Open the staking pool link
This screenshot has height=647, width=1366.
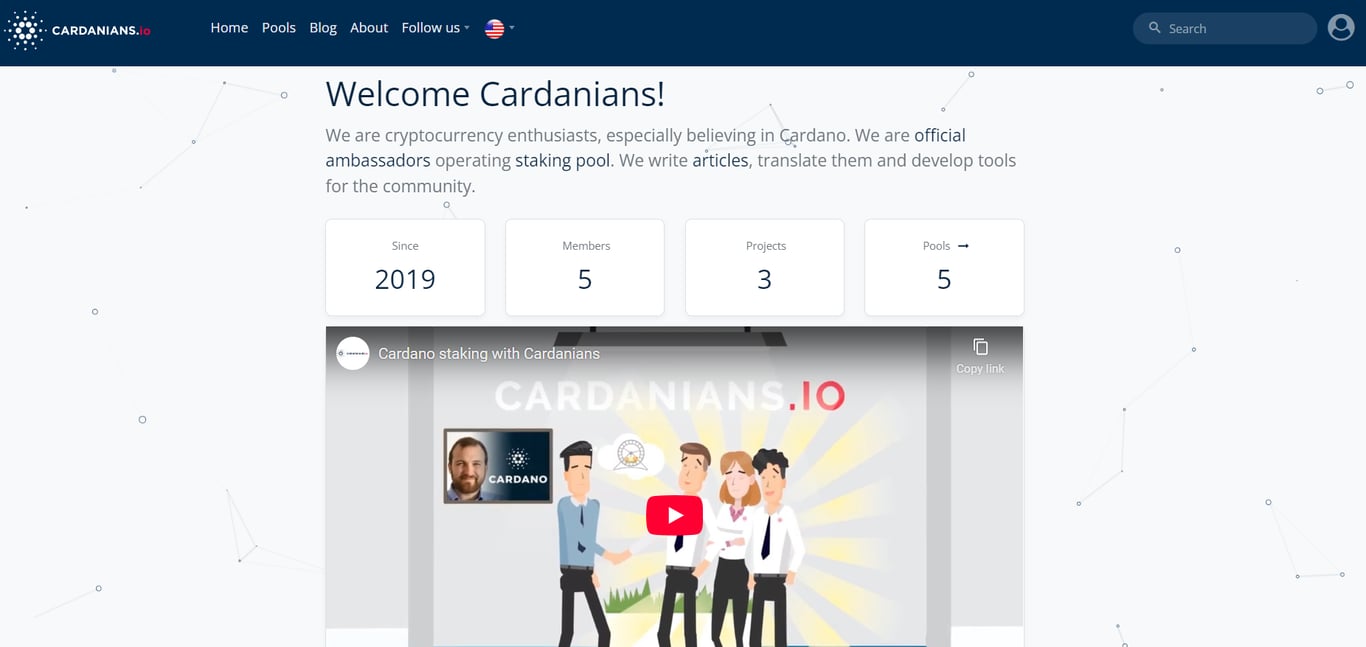pyautogui.click(x=563, y=160)
